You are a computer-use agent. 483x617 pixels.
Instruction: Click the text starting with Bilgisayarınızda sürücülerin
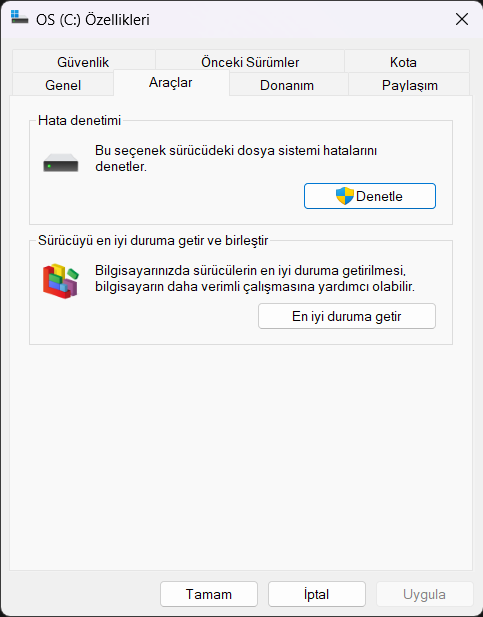pyautogui.click(x=255, y=279)
